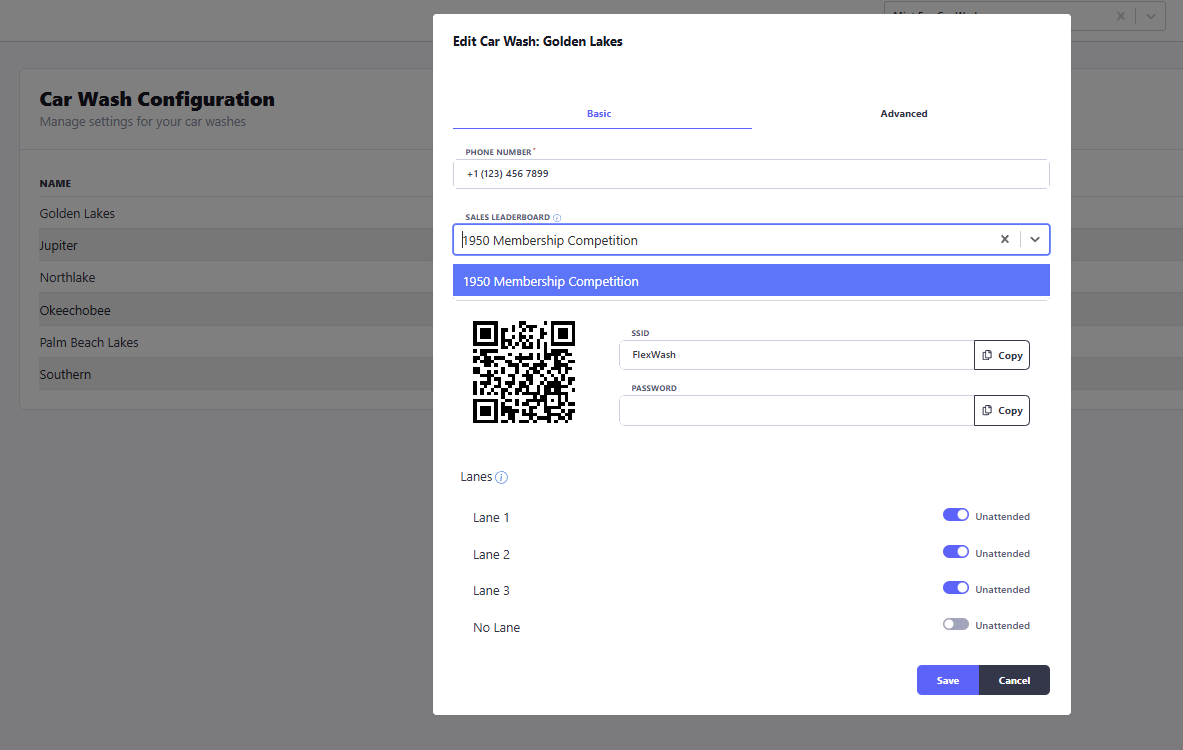
Task: Click the SSID input field
Action: [797, 355]
